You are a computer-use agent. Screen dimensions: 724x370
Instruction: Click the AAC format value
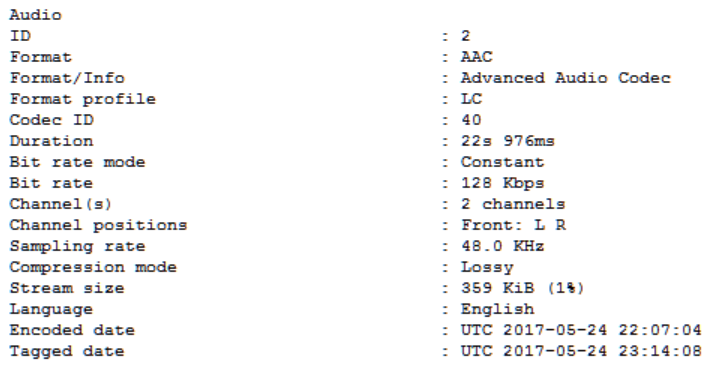click(x=477, y=57)
